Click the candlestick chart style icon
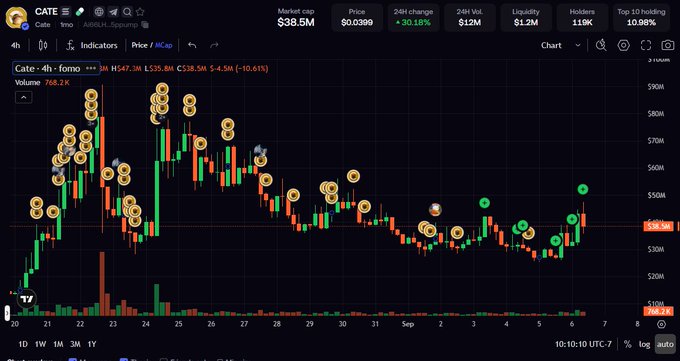 click(x=42, y=45)
